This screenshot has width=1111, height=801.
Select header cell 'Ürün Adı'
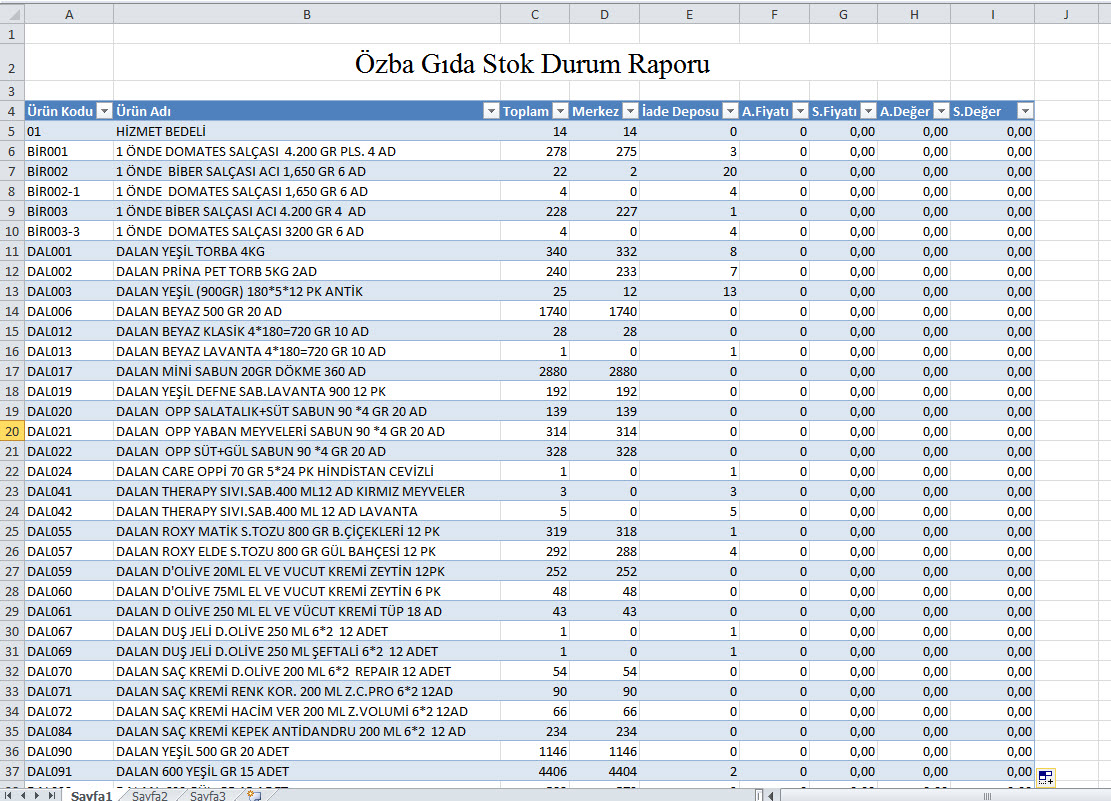pos(307,111)
